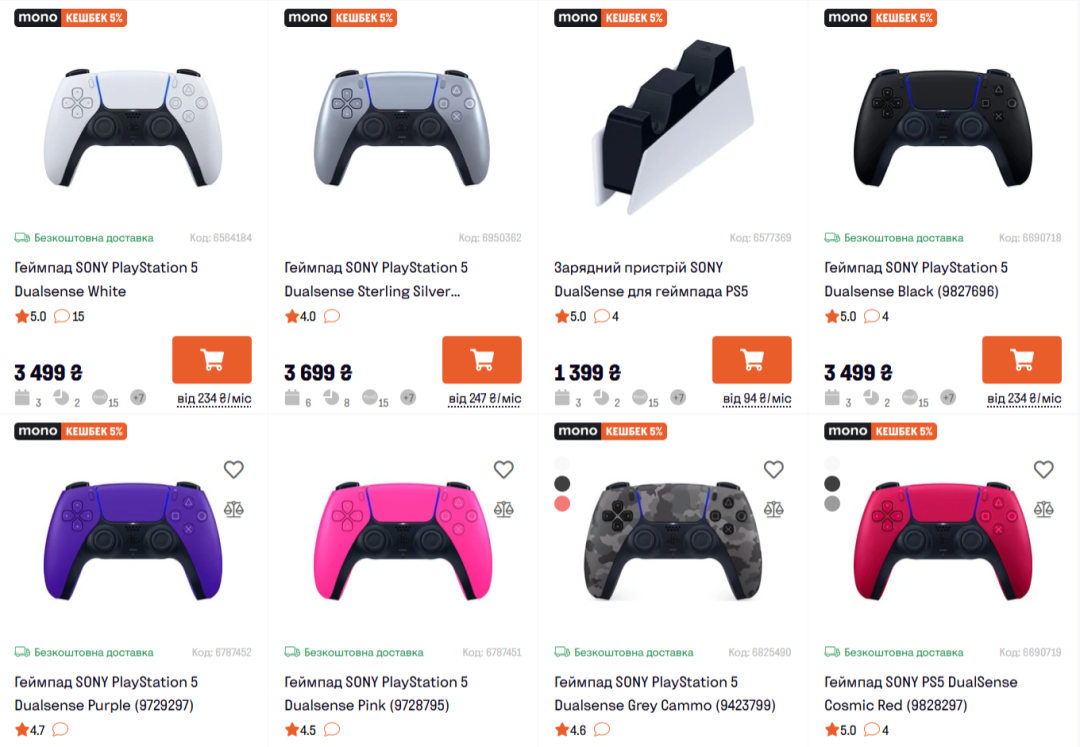The width and height of the screenshot is (1080, 747).
Task: Select pink color swatch on Grey Cammo card
Action: coord(562,503)
